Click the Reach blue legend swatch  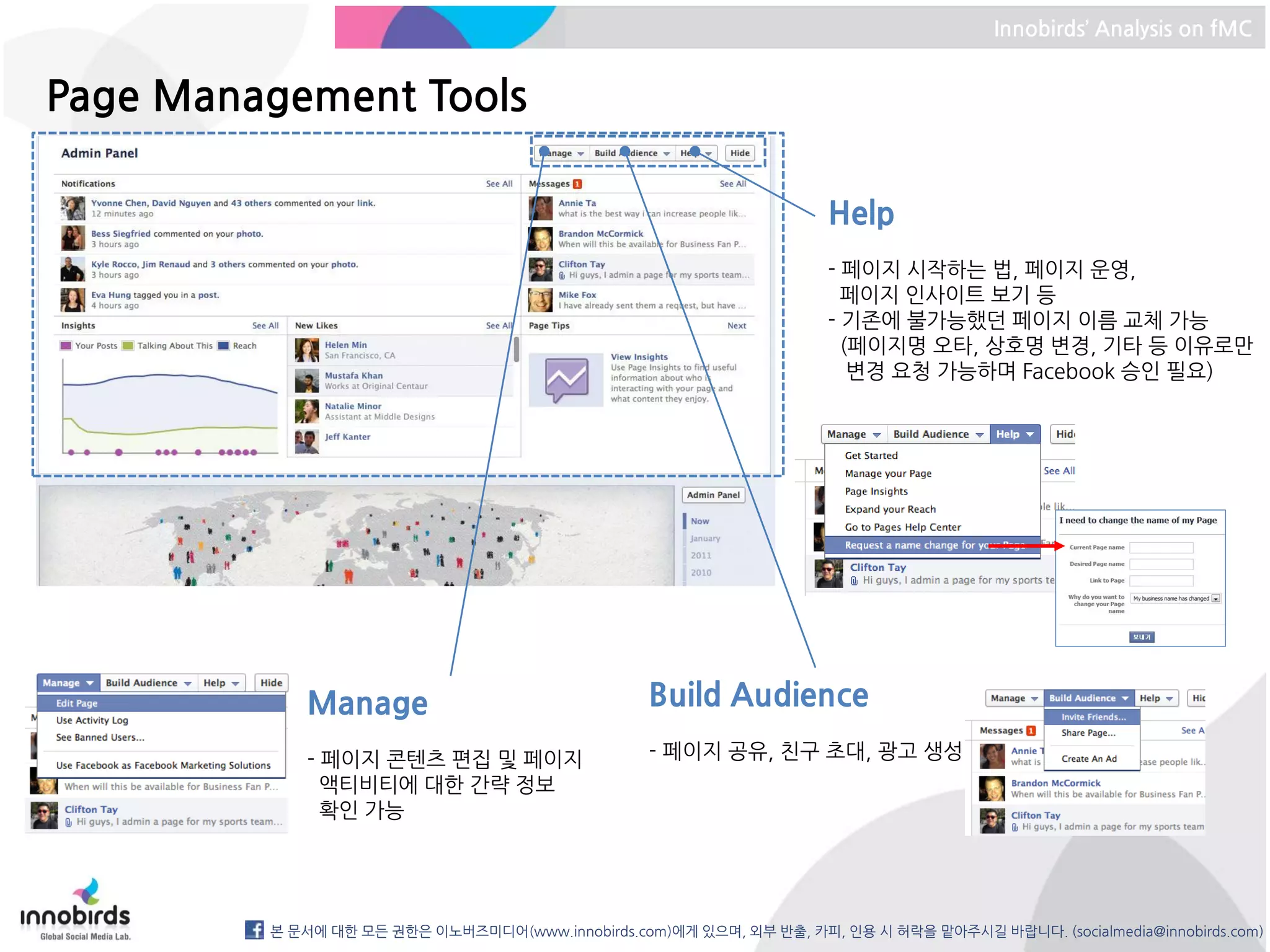point(223,345)
